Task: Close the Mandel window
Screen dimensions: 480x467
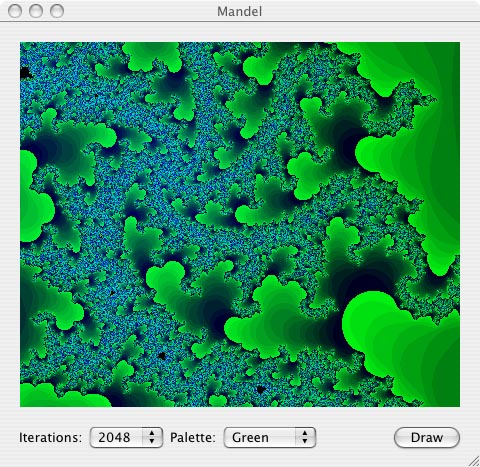Action: (x=15, y=11)
